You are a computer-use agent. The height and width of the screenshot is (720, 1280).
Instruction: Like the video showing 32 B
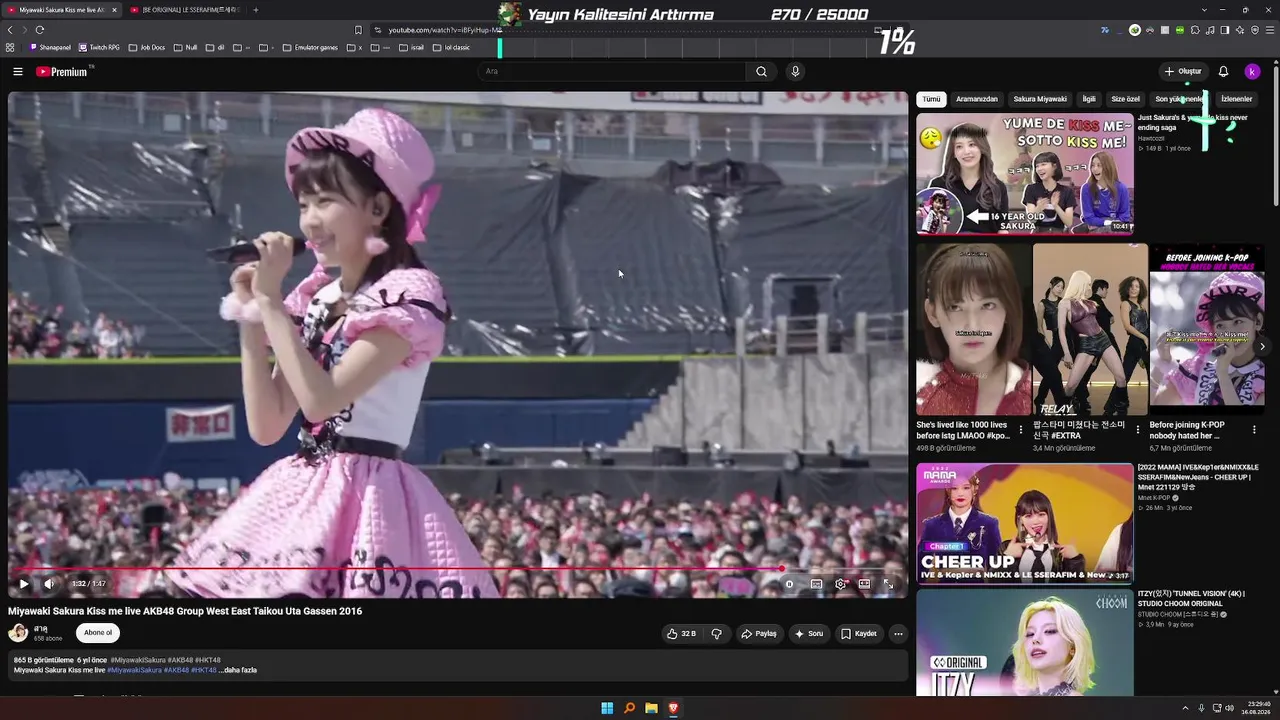682,633
